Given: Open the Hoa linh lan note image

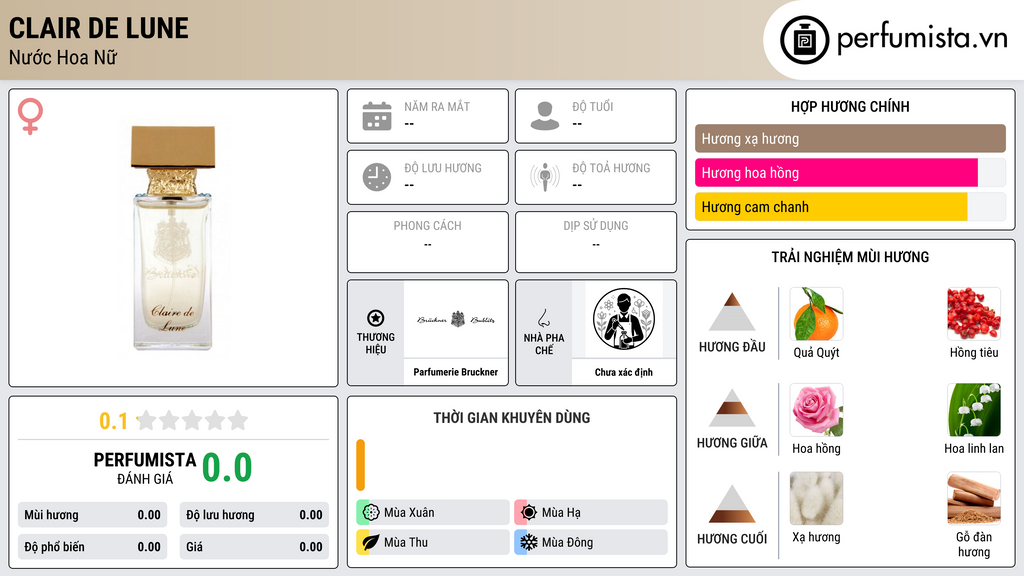Looking at the screenshot, I should tap(974, 410).
